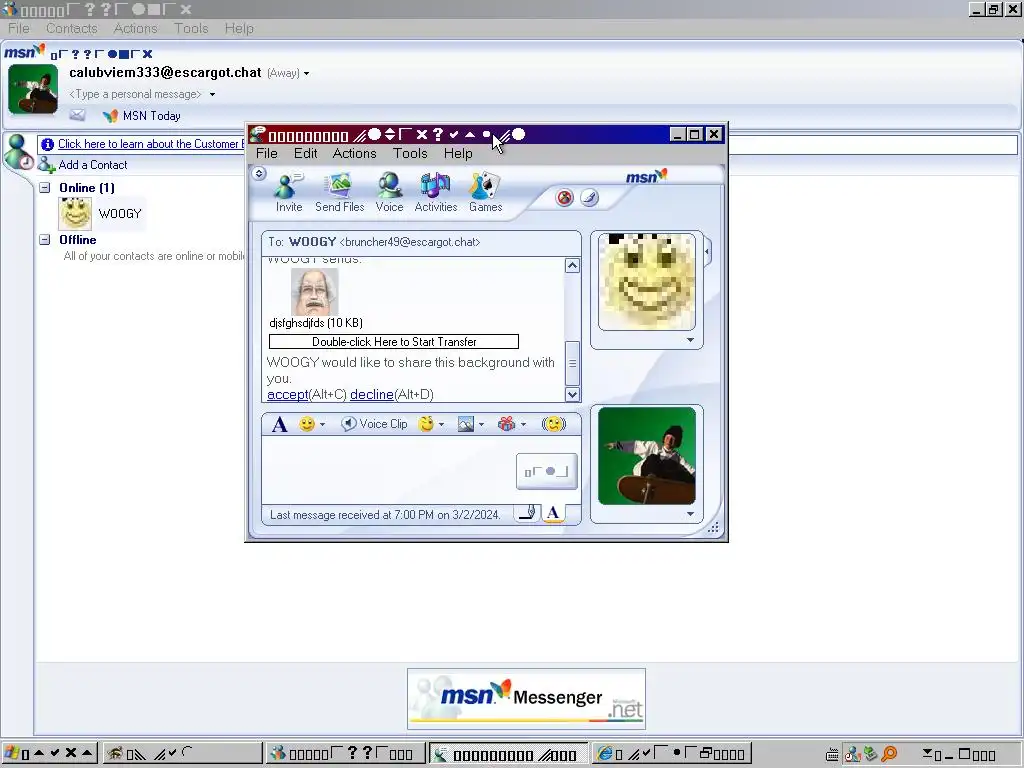This screenshot has width=1024, height=768.
Task: Click decline link for background
Action: [x=372, y=394]
